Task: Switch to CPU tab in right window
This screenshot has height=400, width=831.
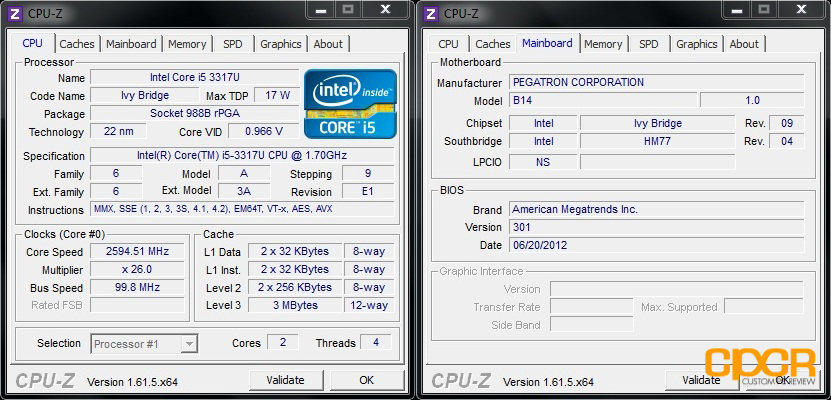Action: tap(448, 44)
